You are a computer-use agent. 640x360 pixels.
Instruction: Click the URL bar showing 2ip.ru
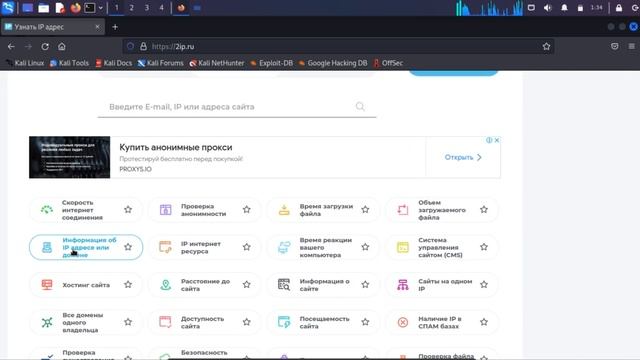(x=339, y=47)
